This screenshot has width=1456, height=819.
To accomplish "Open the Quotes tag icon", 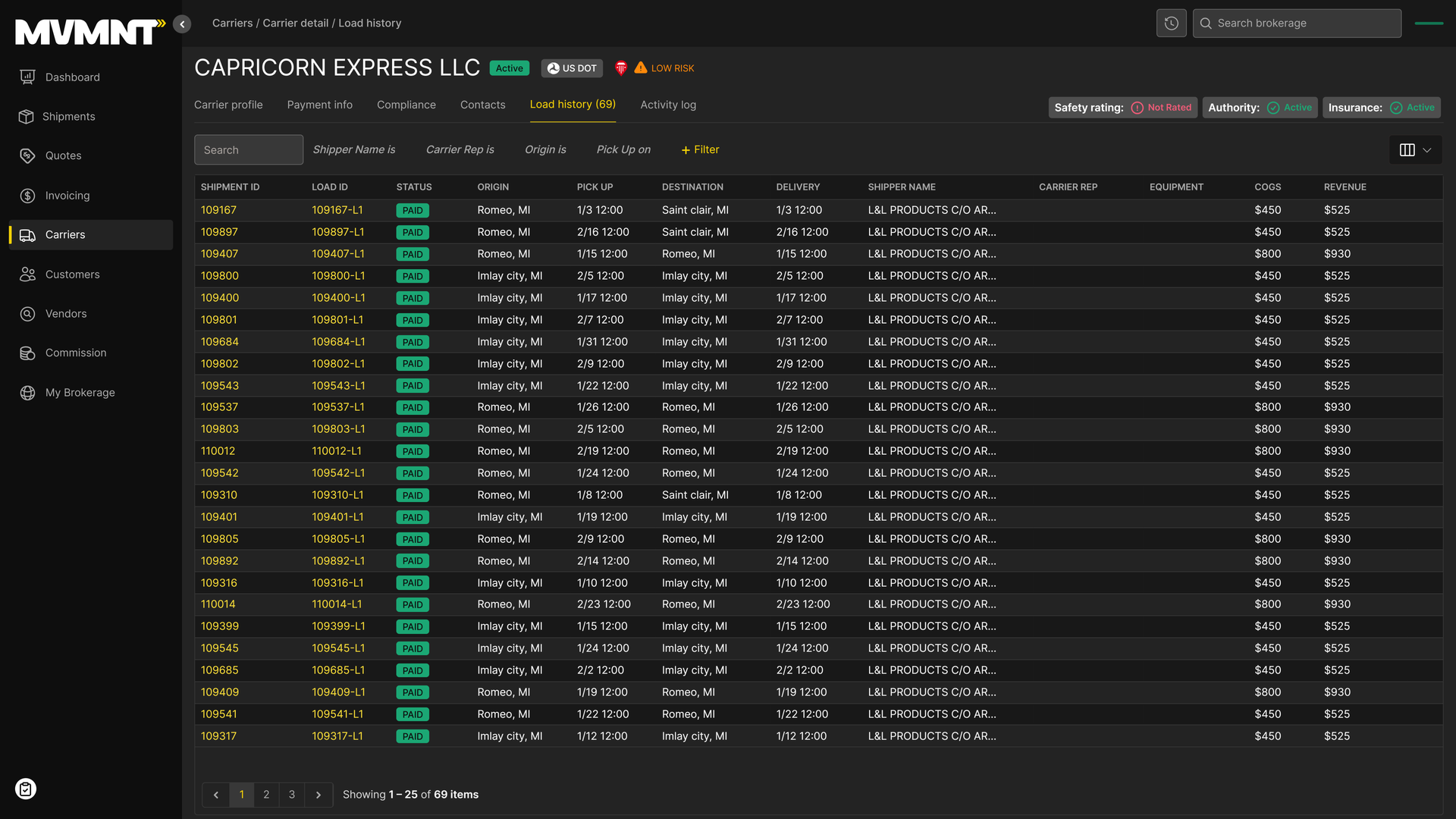I will (27, 155).
